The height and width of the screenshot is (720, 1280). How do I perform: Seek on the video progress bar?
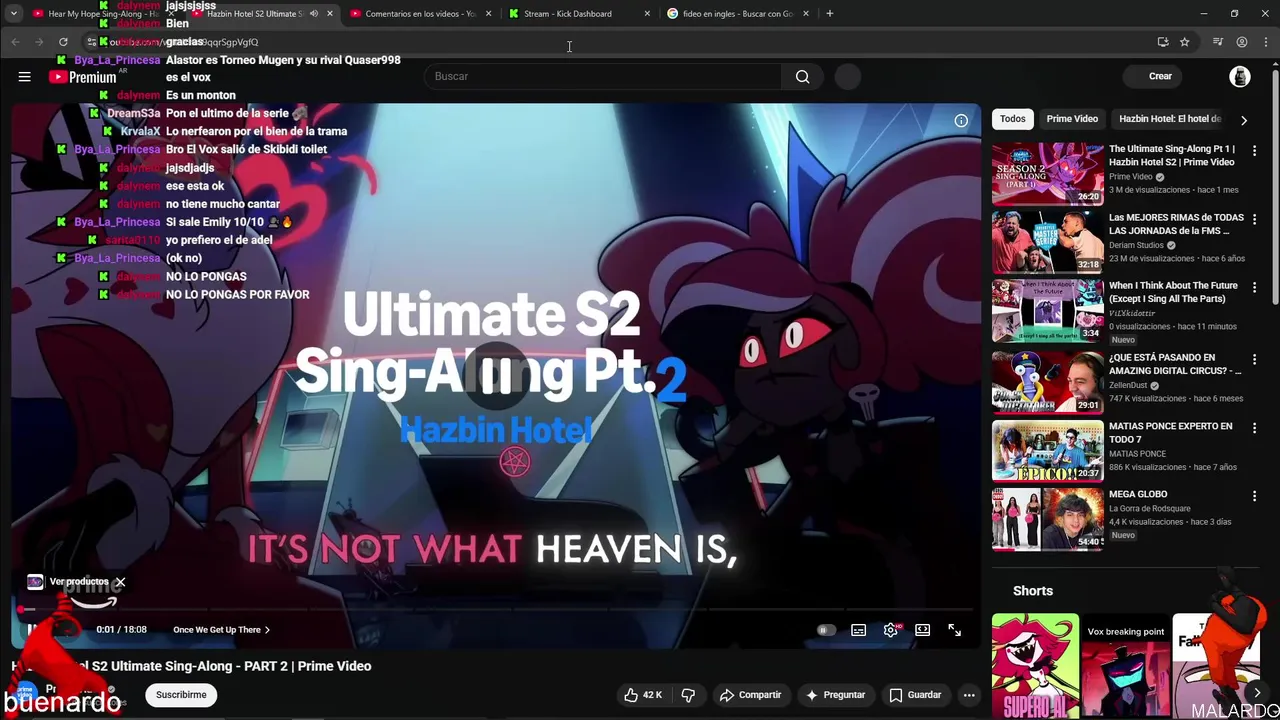(496, 608)
